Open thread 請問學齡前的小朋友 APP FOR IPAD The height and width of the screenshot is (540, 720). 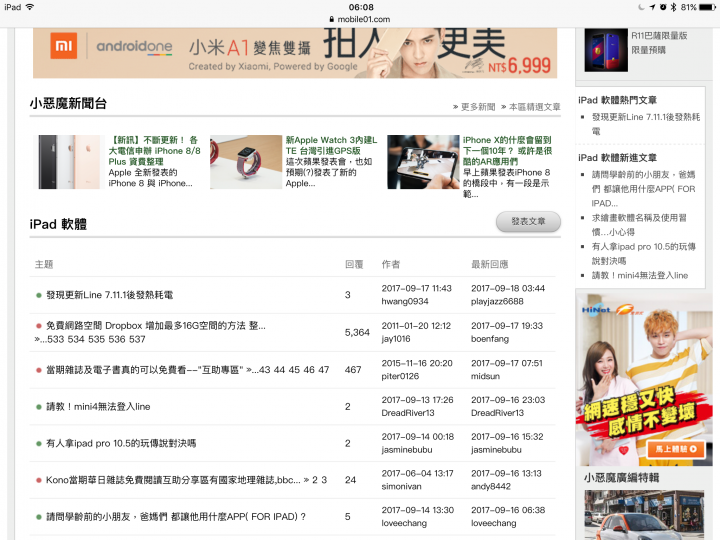click(x=176, y=517)
